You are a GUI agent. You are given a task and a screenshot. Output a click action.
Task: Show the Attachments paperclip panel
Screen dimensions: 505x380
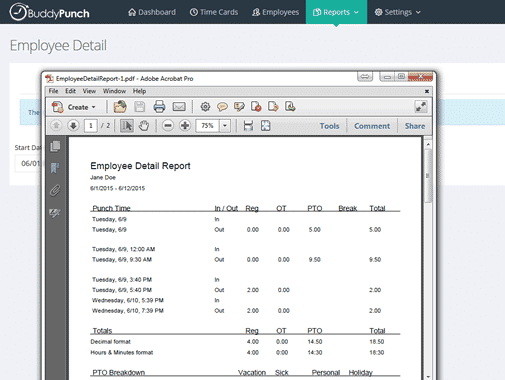pyautogui.click(x=55, y=191)
